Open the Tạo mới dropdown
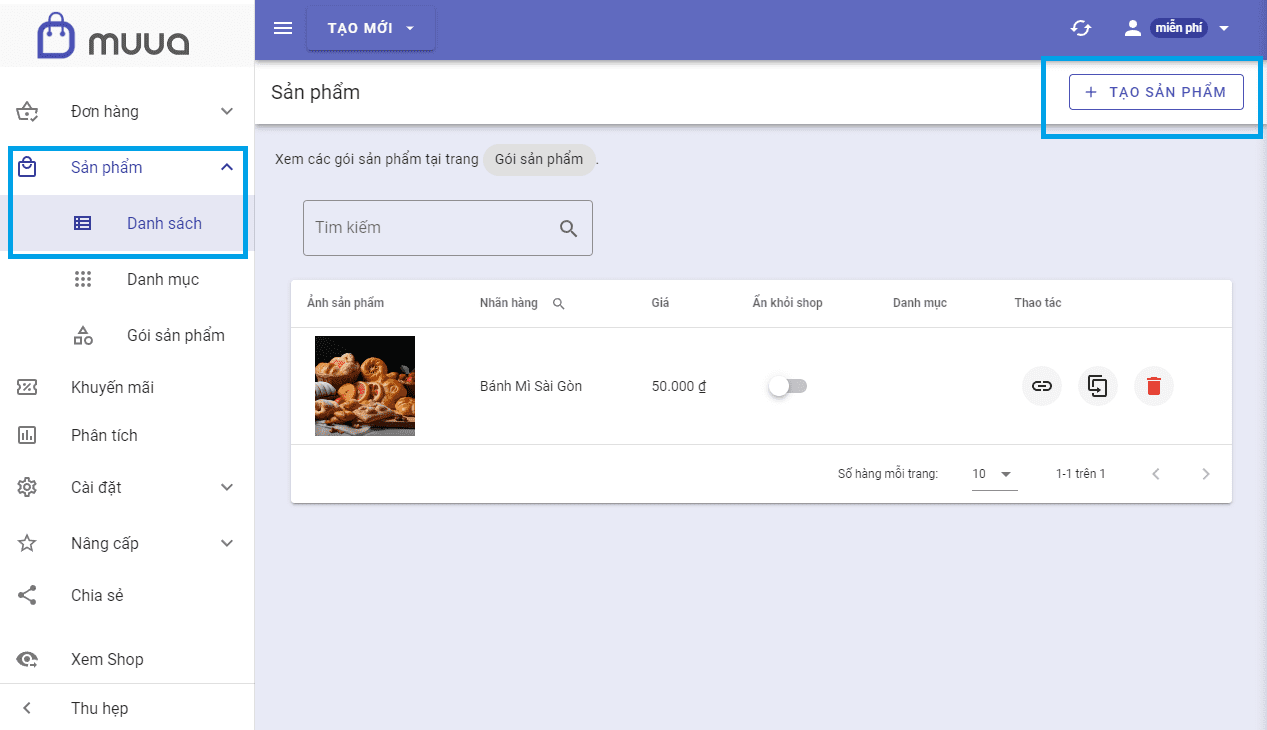1267x730 pixels. (371, 28)
